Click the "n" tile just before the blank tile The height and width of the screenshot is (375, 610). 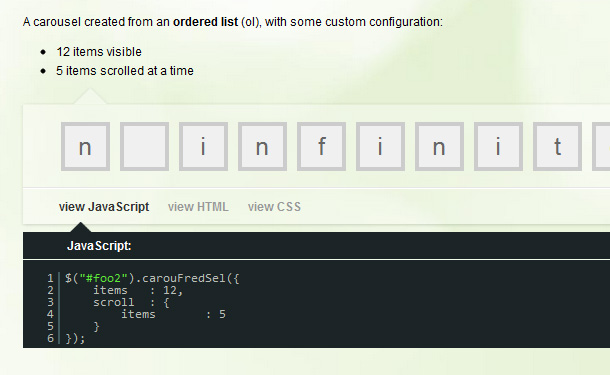tap(85, 147)
